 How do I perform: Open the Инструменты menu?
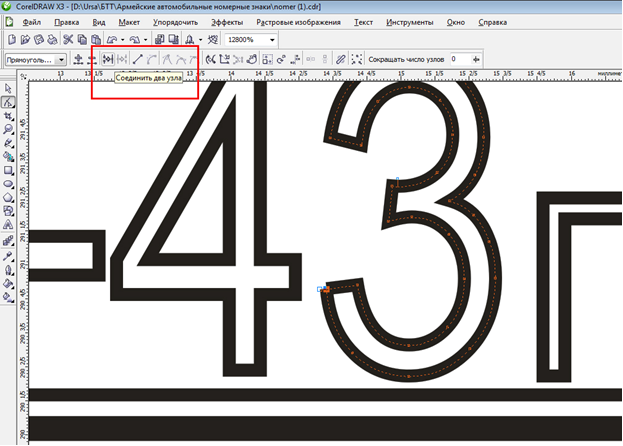click(x=410, y=22)
